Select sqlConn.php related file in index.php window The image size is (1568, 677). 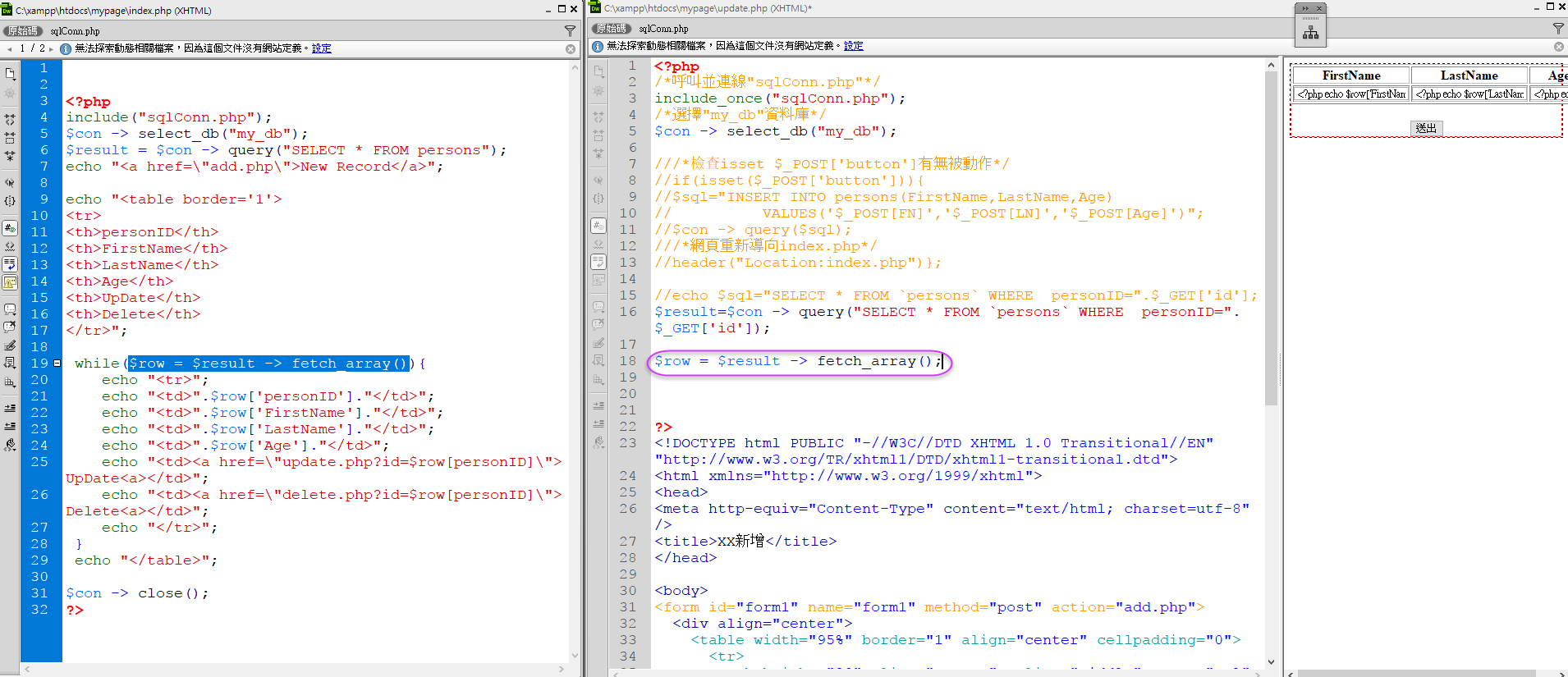click(75, 31)
